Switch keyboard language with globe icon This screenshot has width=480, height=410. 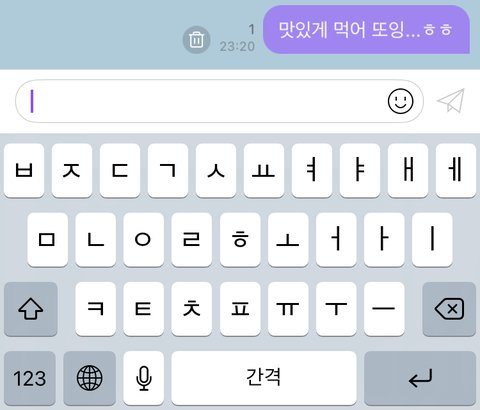[x=90, y=378]
